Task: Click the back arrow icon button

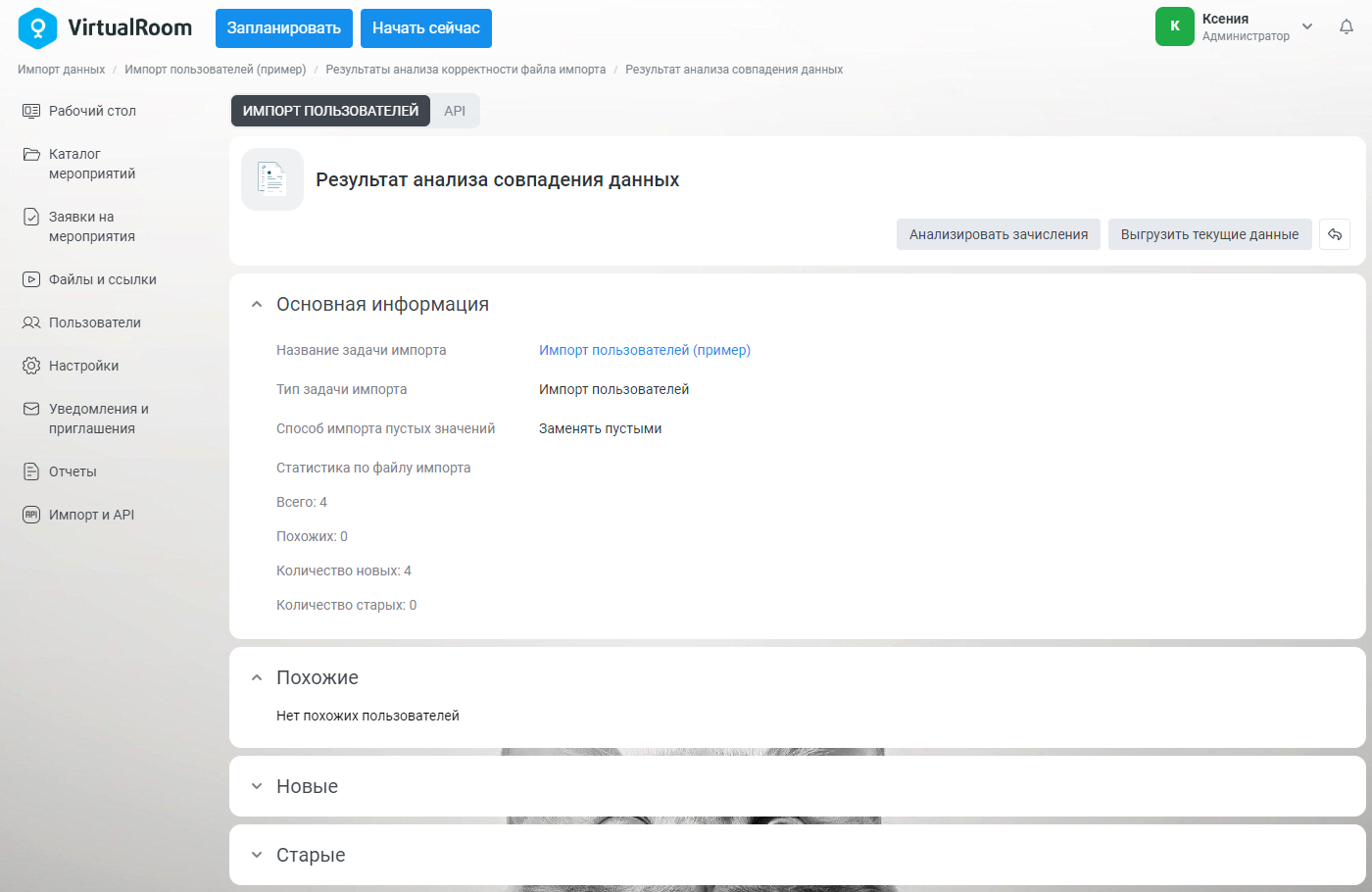Action: 1335,234
